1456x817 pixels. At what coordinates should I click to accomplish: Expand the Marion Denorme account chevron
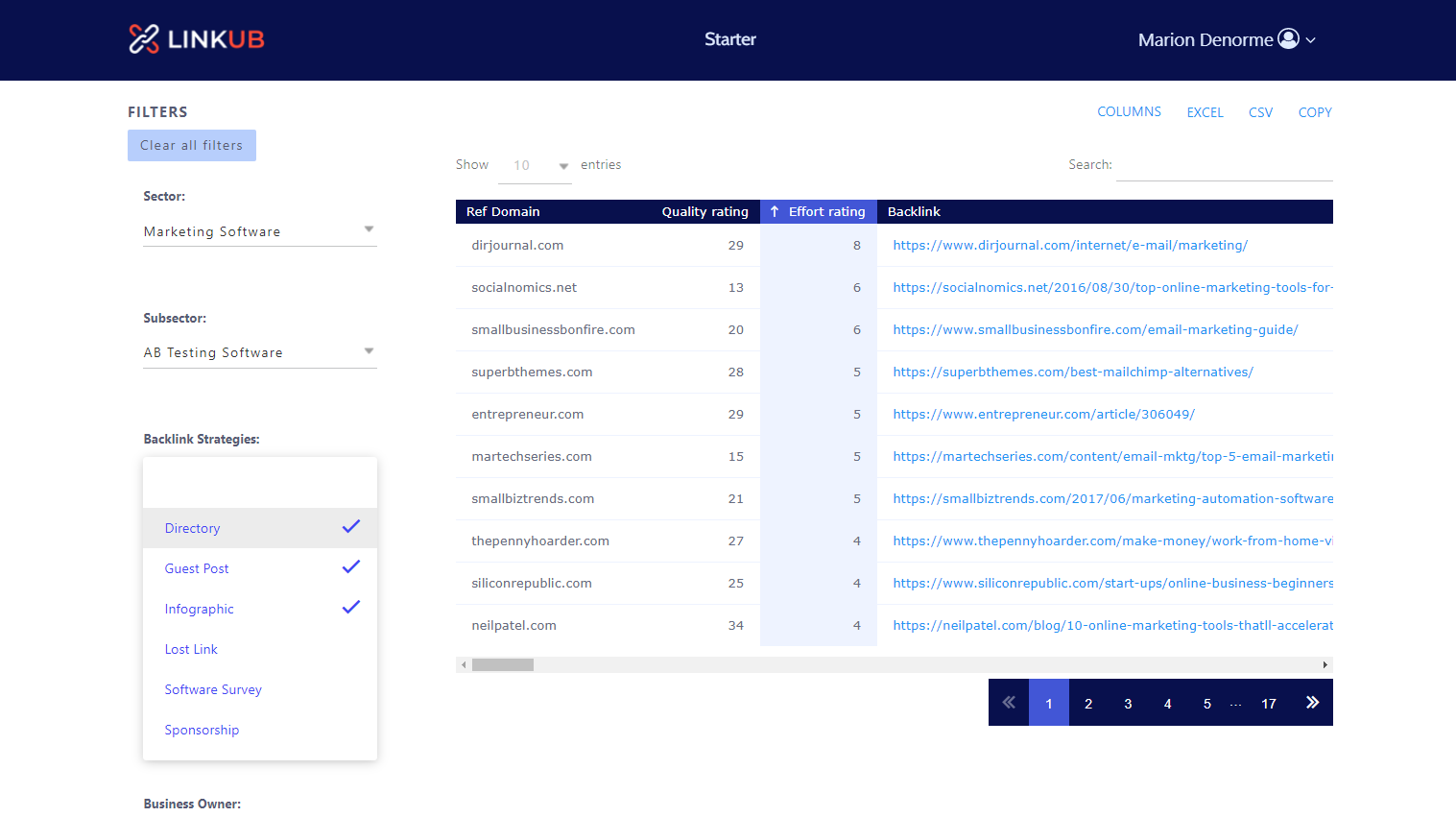coord(1311,40)
